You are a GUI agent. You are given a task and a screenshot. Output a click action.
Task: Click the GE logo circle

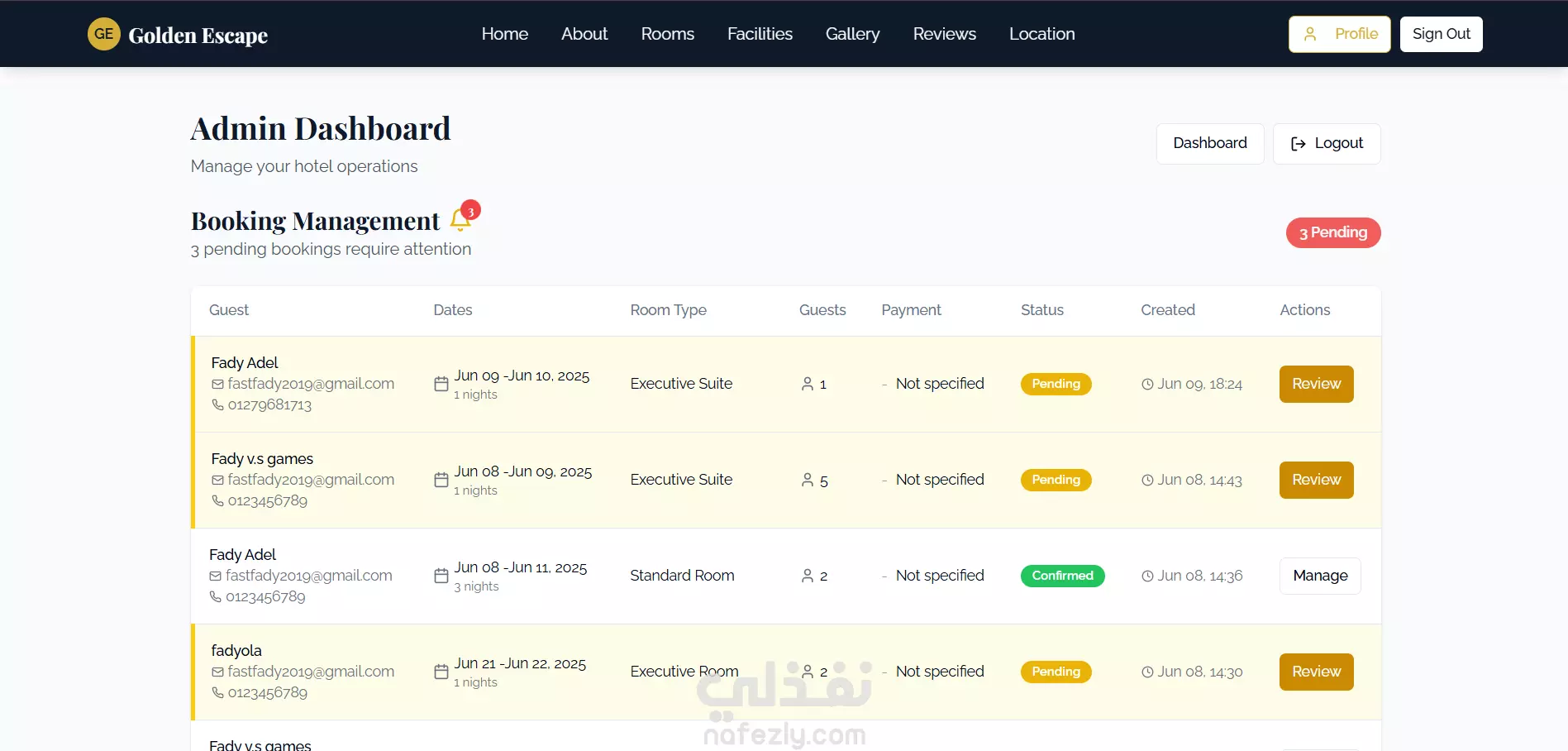tap(104, 34)
